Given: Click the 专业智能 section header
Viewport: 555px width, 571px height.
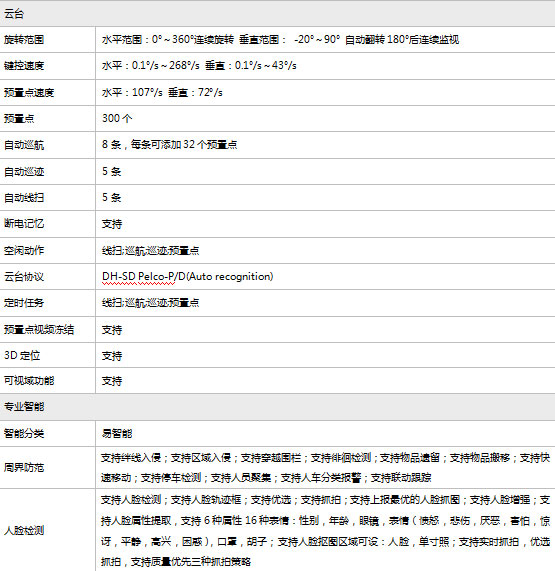Looking at the screenshot, I should (278, 407).
